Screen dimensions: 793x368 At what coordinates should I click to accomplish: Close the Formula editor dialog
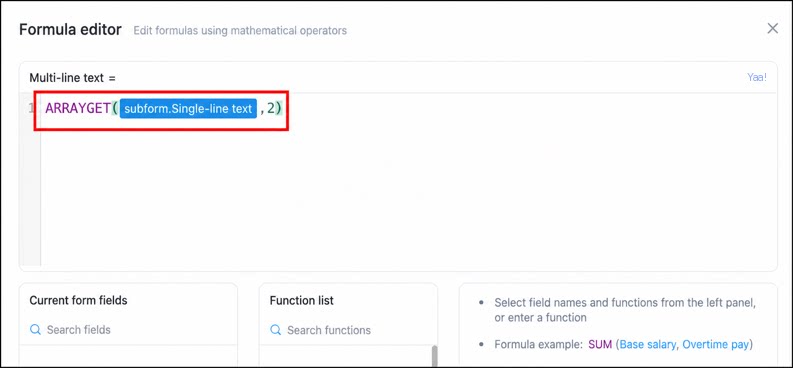[772, 28]
